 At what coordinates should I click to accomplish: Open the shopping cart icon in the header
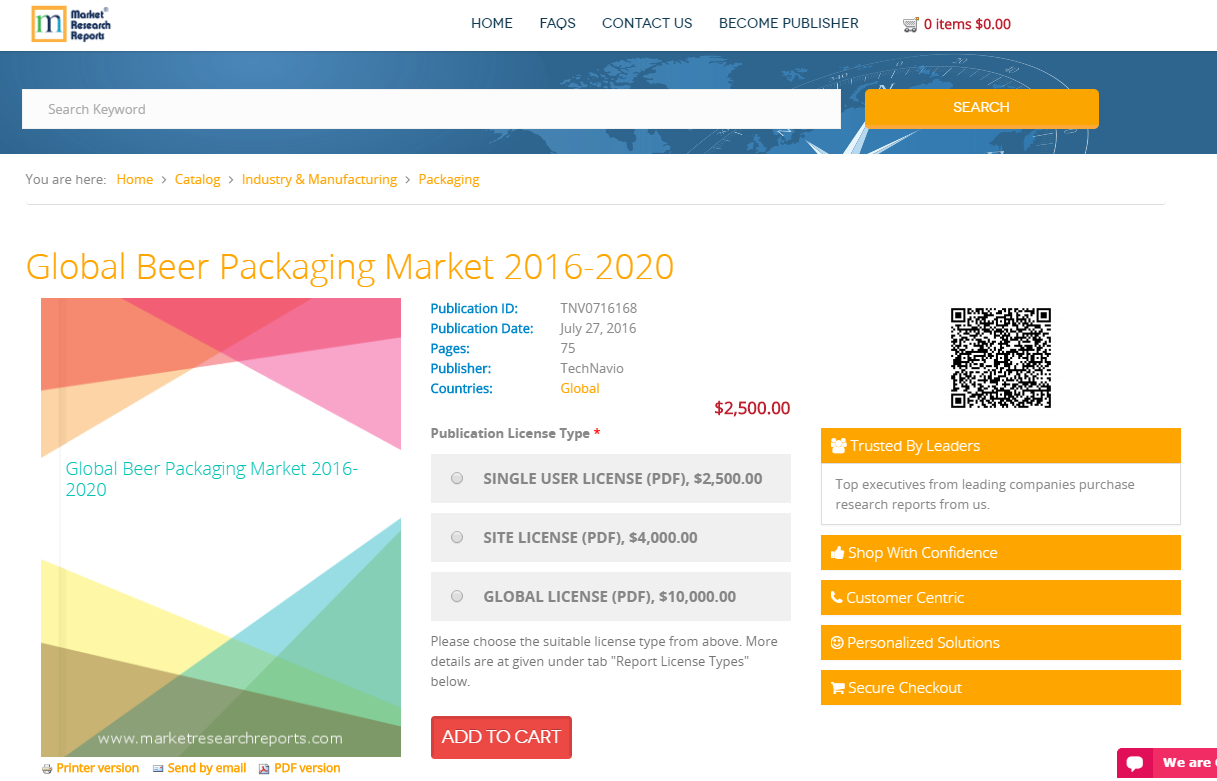(x=911, y=23)
